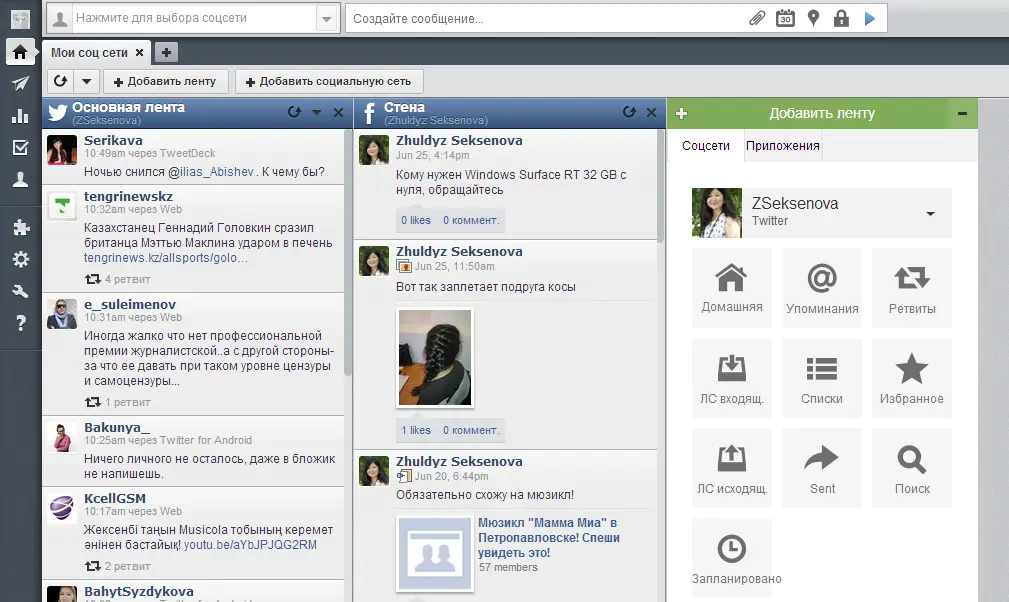Click plus icon in Добавить ленту header
Viewport: 1009px width, 602px height.
681,114
